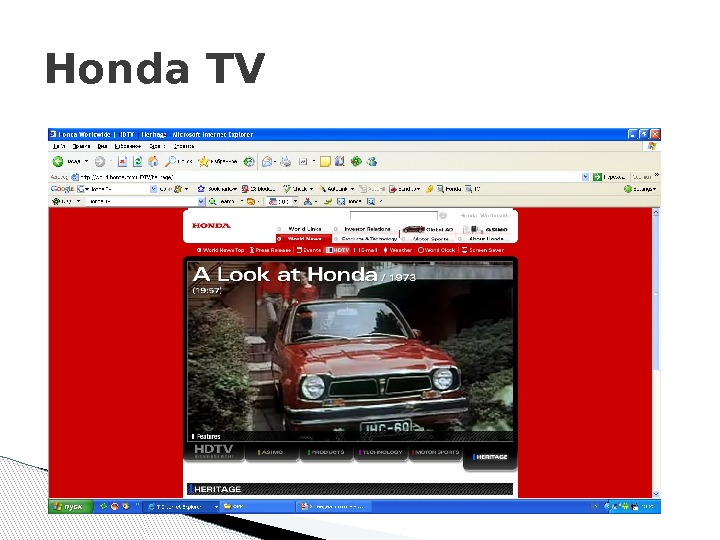720x540 pixels.
Task: Click the Edit page icon in toolbar
Action: [304, 161]
